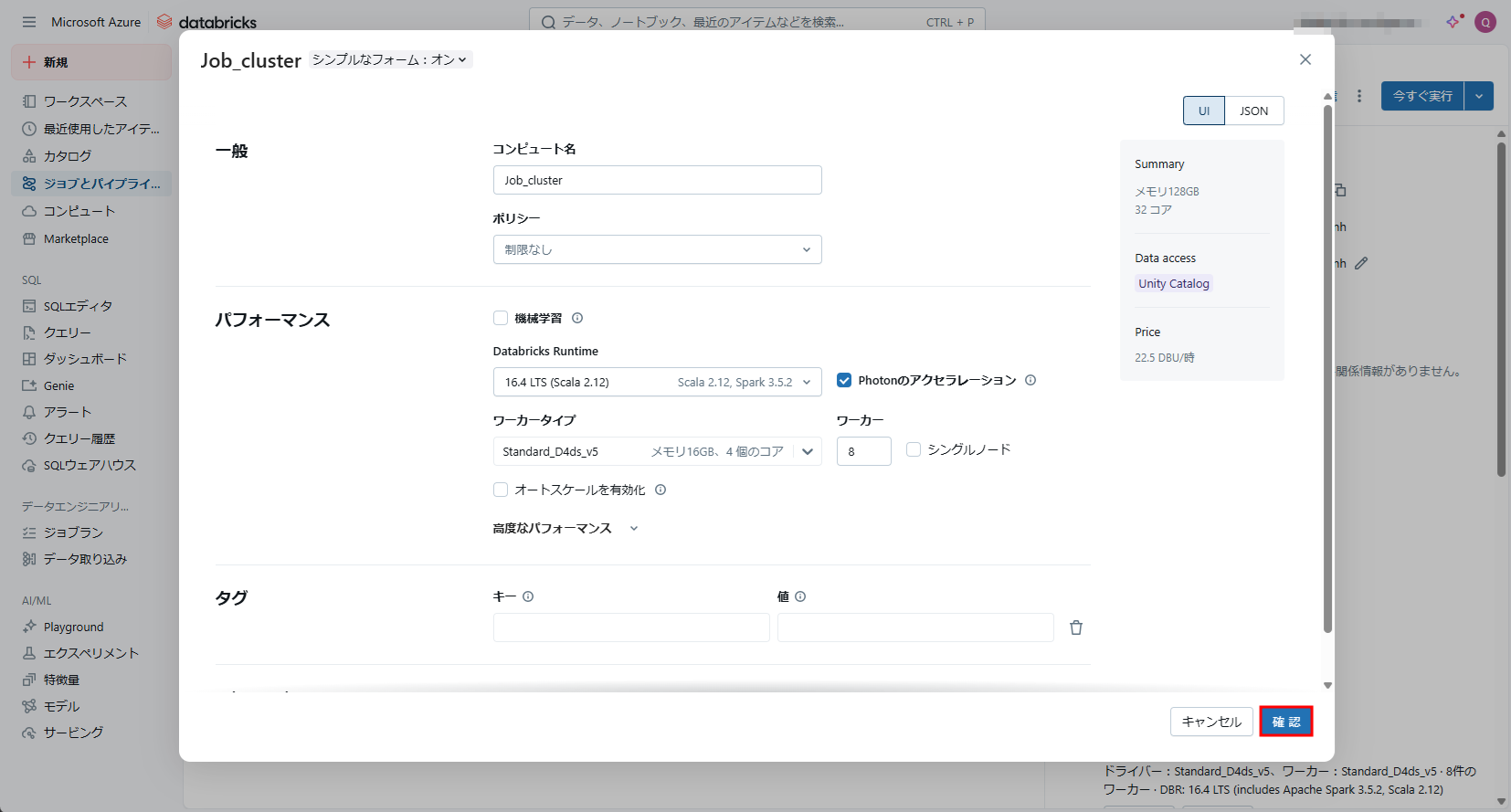
Task: Open the ポリシー dropdown showing 制限なし
Action: [657, 249]
